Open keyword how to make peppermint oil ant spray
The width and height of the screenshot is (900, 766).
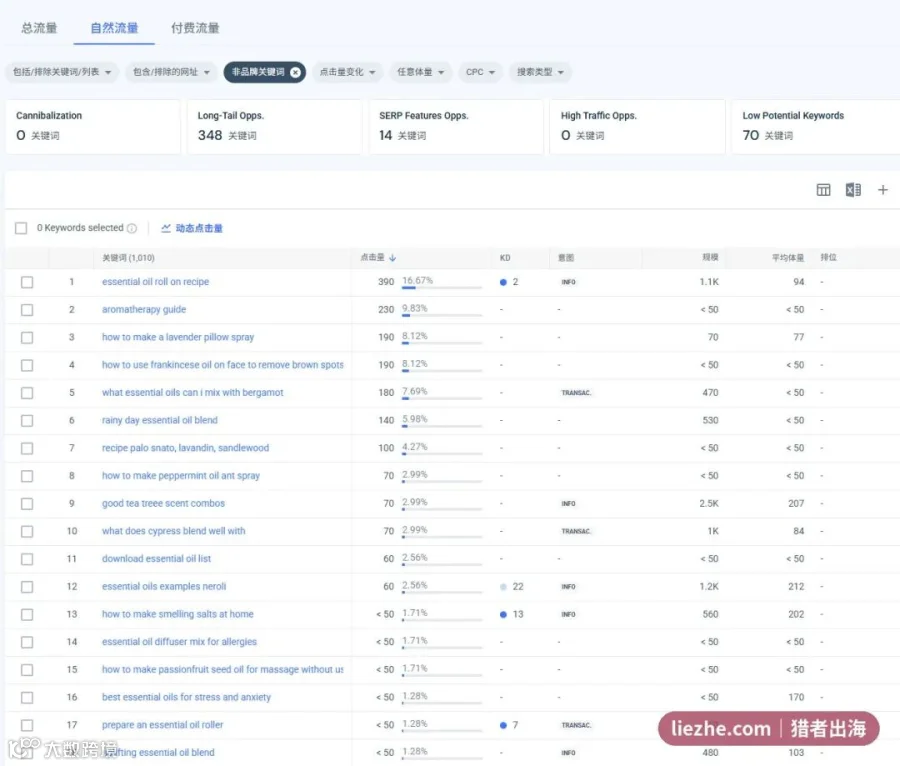point(181,476)
